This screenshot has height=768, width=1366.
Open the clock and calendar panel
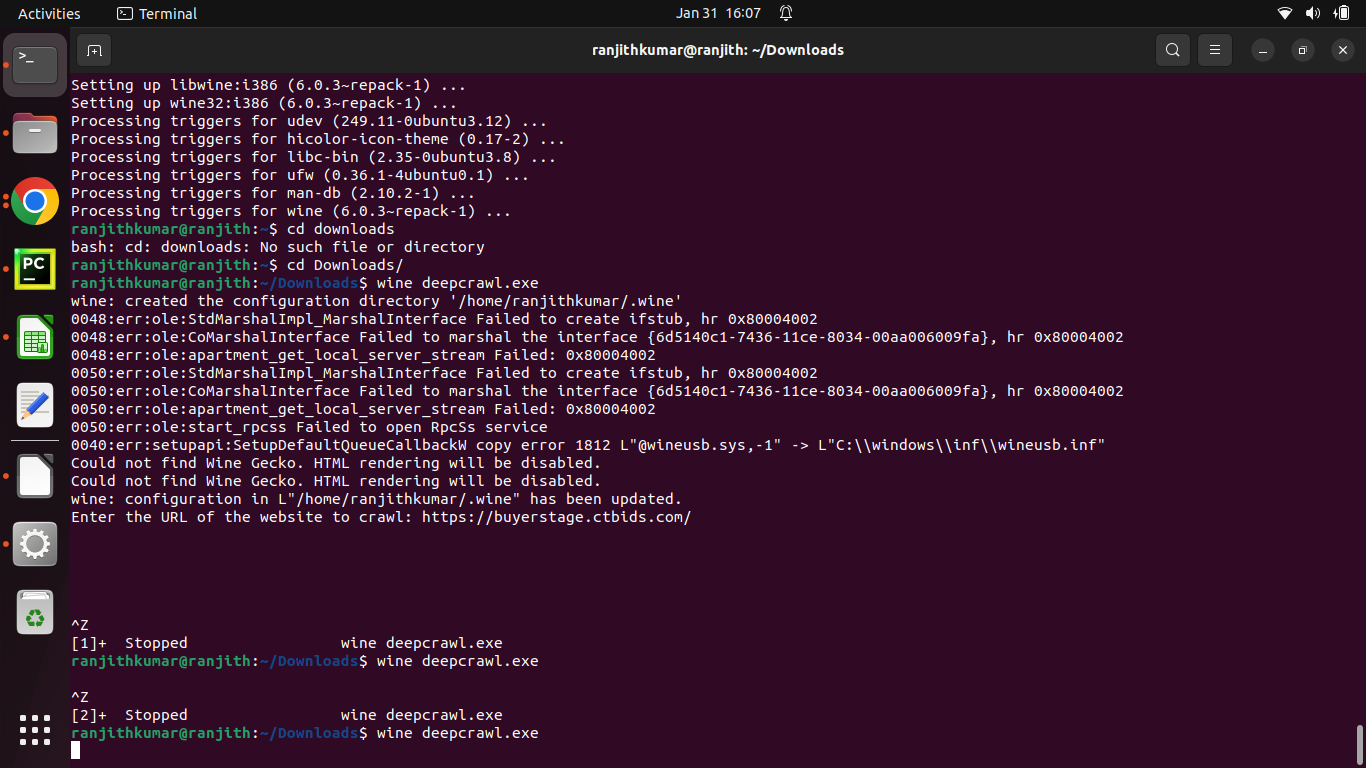coord(718,13)
